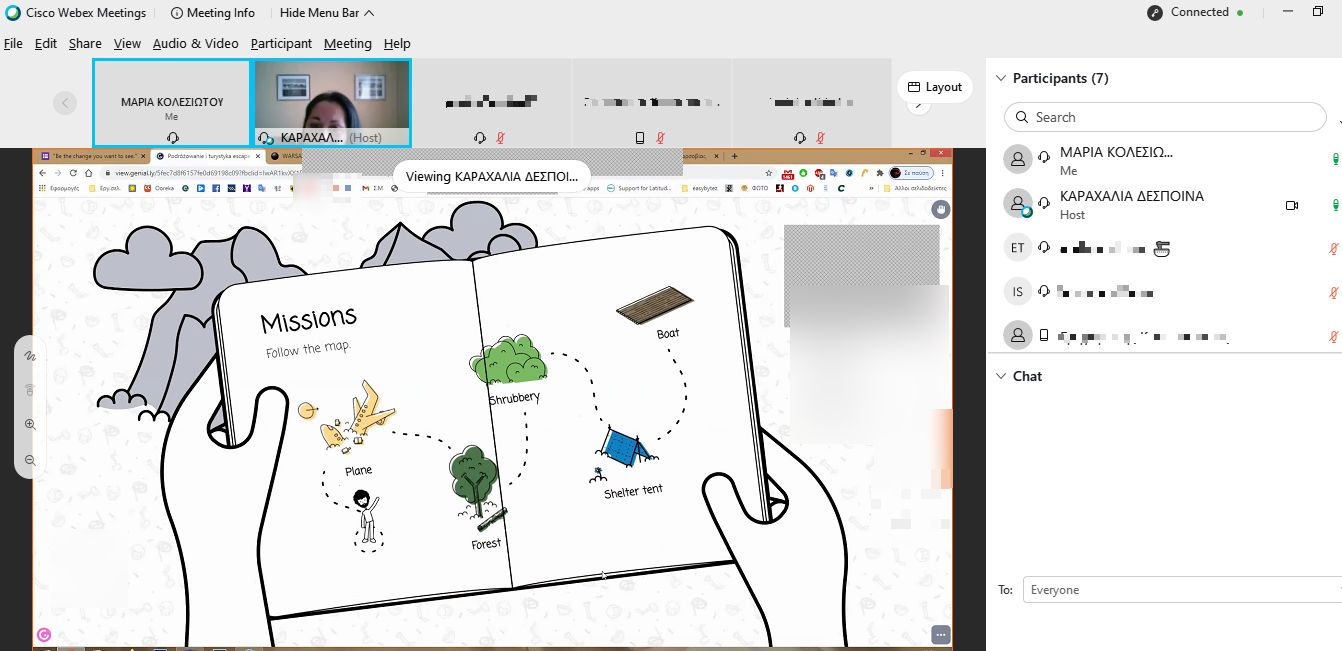This screenshot has height=651, width=1342.
Task: Click the remote control mouse icon
Action: tap(30, 389)
